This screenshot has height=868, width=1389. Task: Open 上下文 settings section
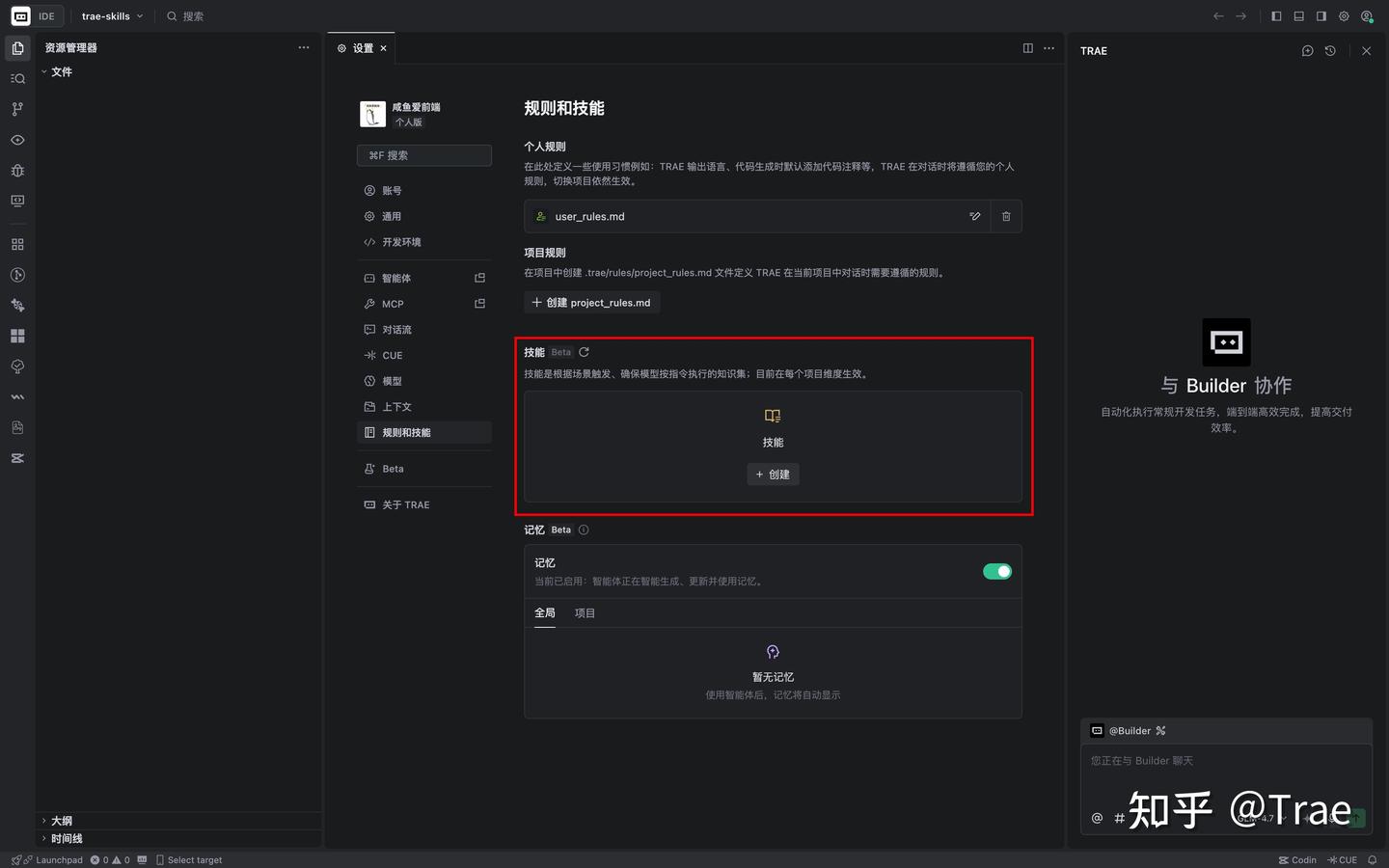tap(424, 407)
